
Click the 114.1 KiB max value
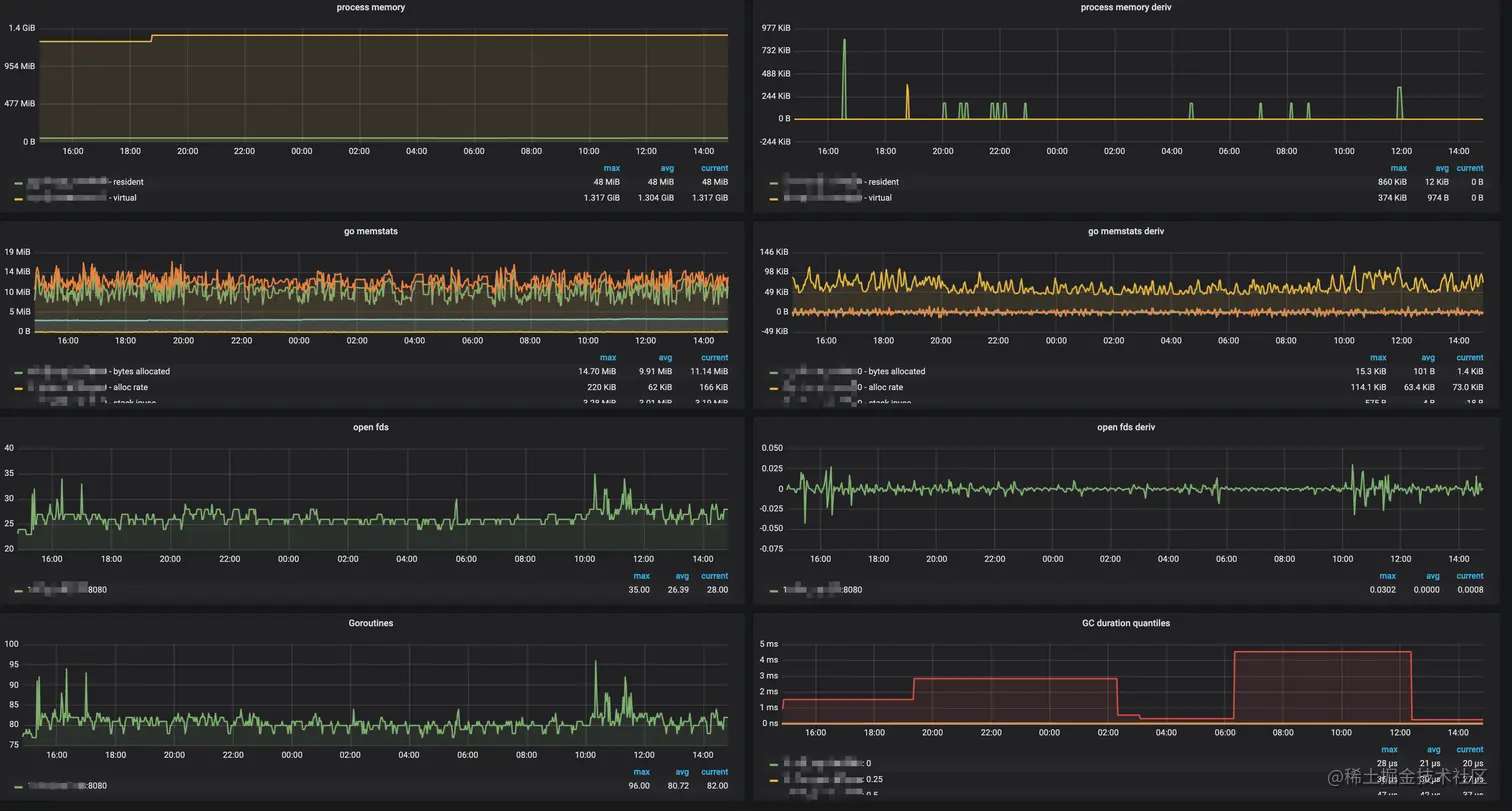(1368, 387)
